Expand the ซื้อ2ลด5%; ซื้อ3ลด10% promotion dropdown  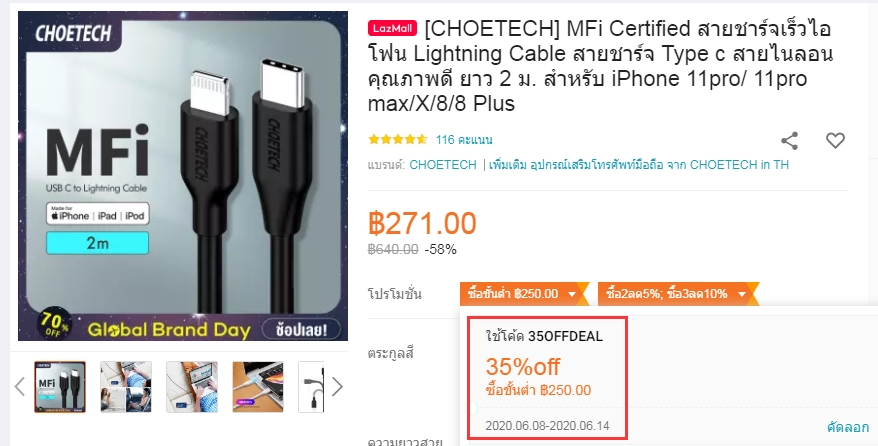coord(675,294)
